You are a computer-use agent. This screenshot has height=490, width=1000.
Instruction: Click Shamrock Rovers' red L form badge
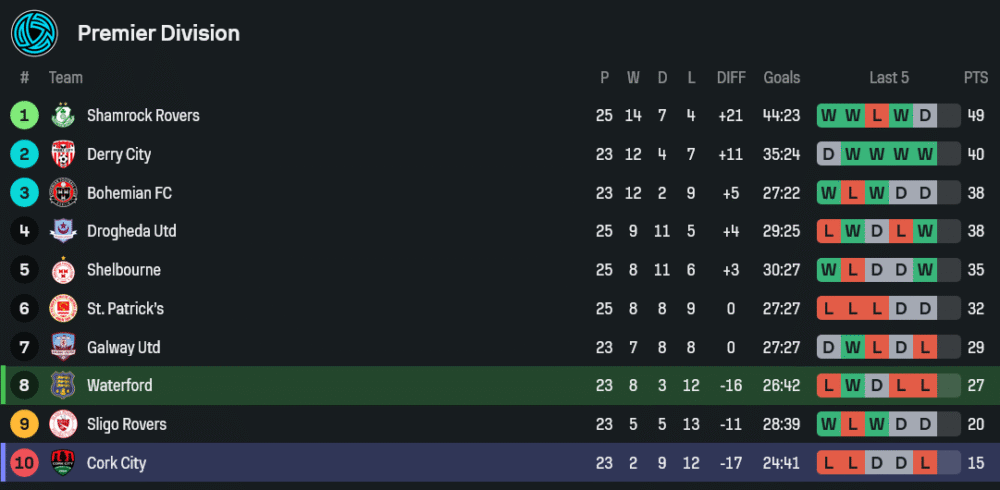877,116
